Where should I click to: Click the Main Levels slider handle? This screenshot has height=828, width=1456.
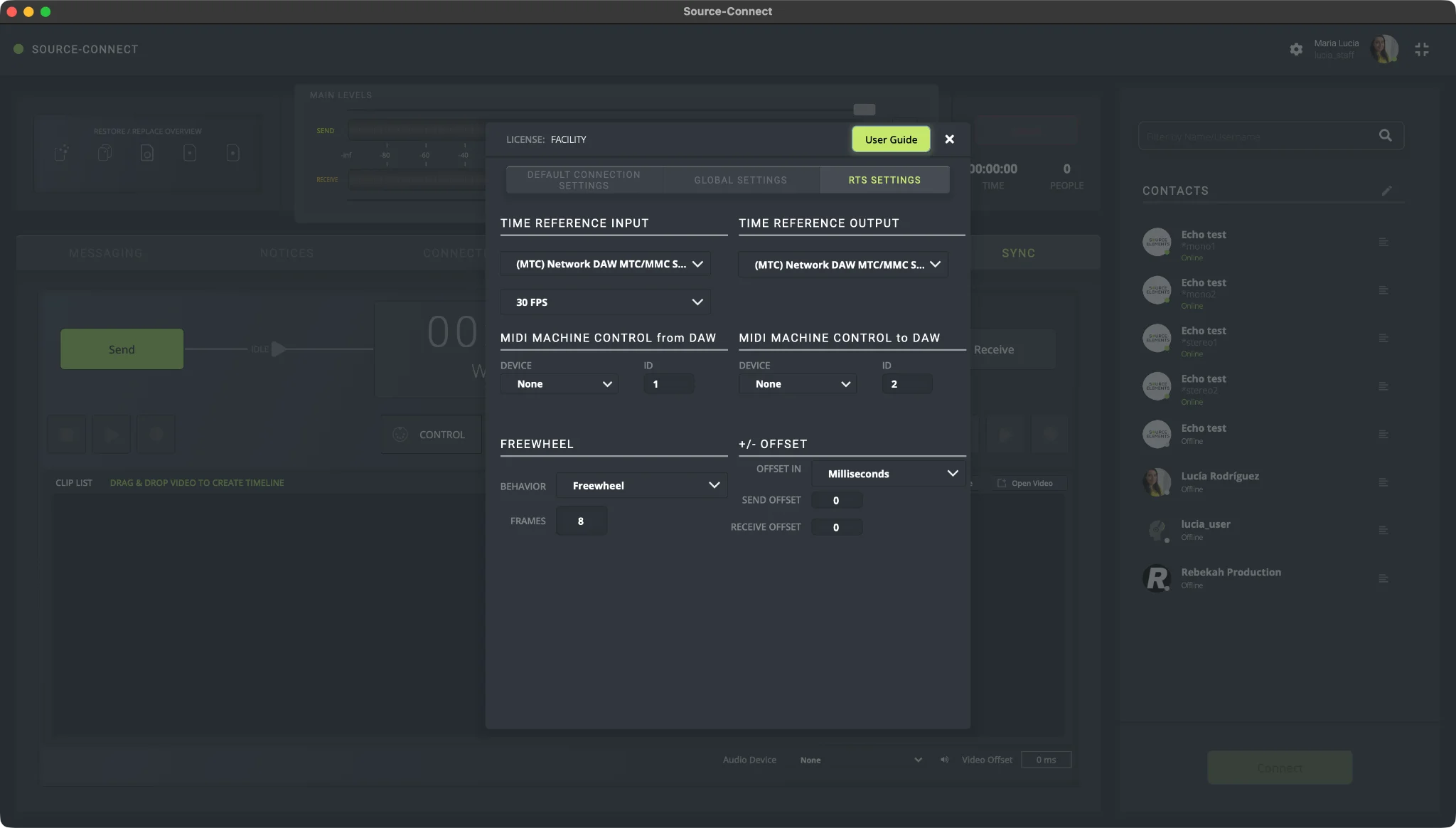coord(864,110)
